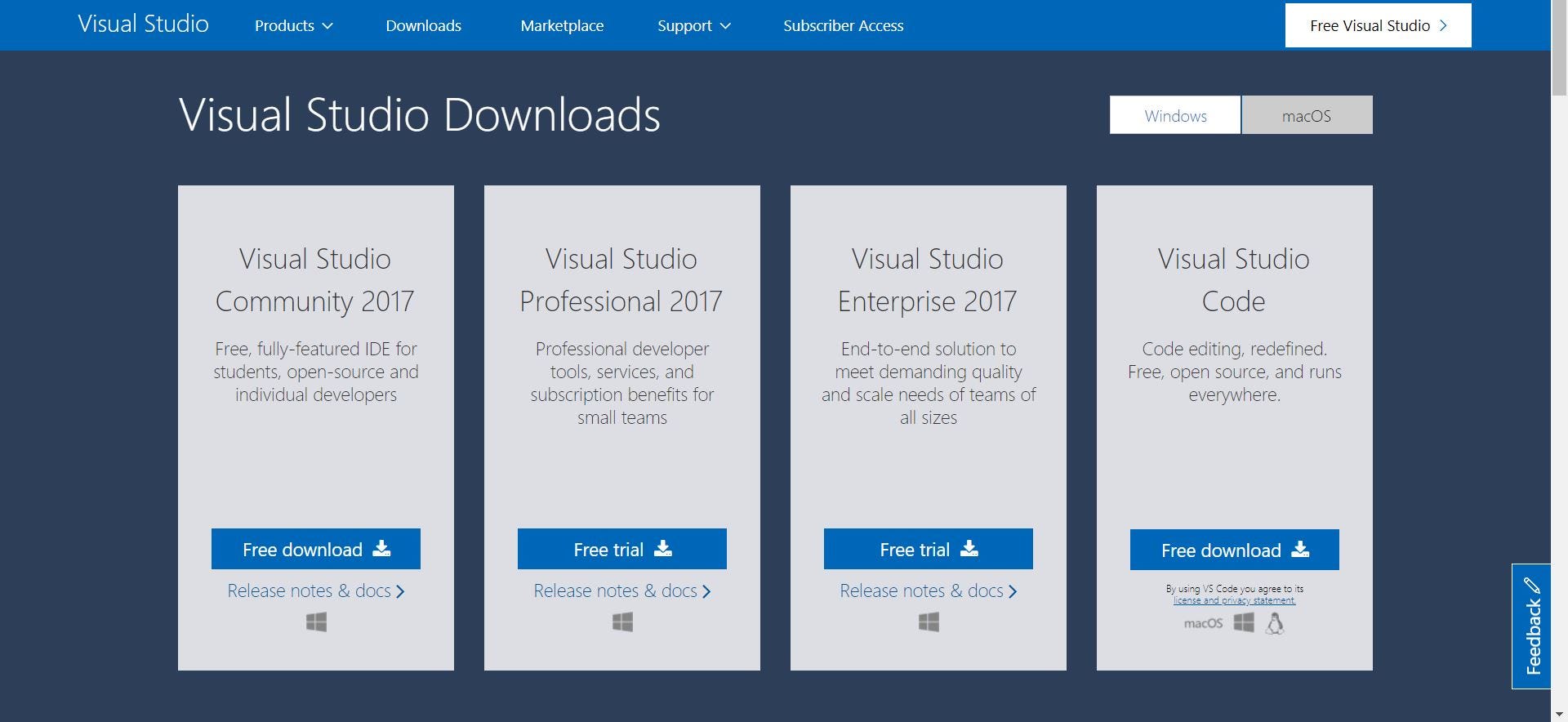
Task: Open Release notes & docs for Community
Action: (x=316, y=591)
